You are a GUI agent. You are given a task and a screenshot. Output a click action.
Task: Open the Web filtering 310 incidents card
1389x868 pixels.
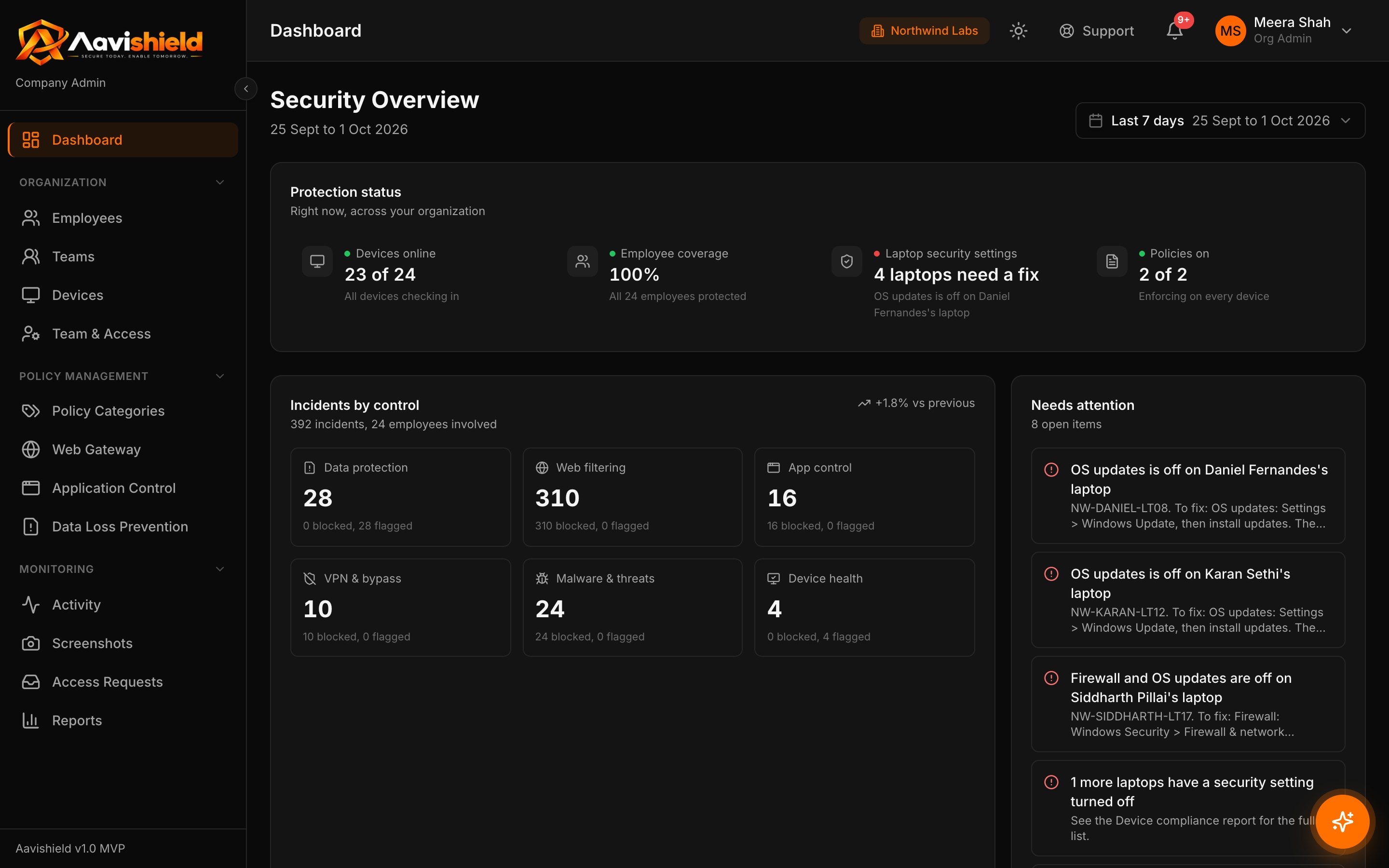pyautogui.click(x=632, y=497)
